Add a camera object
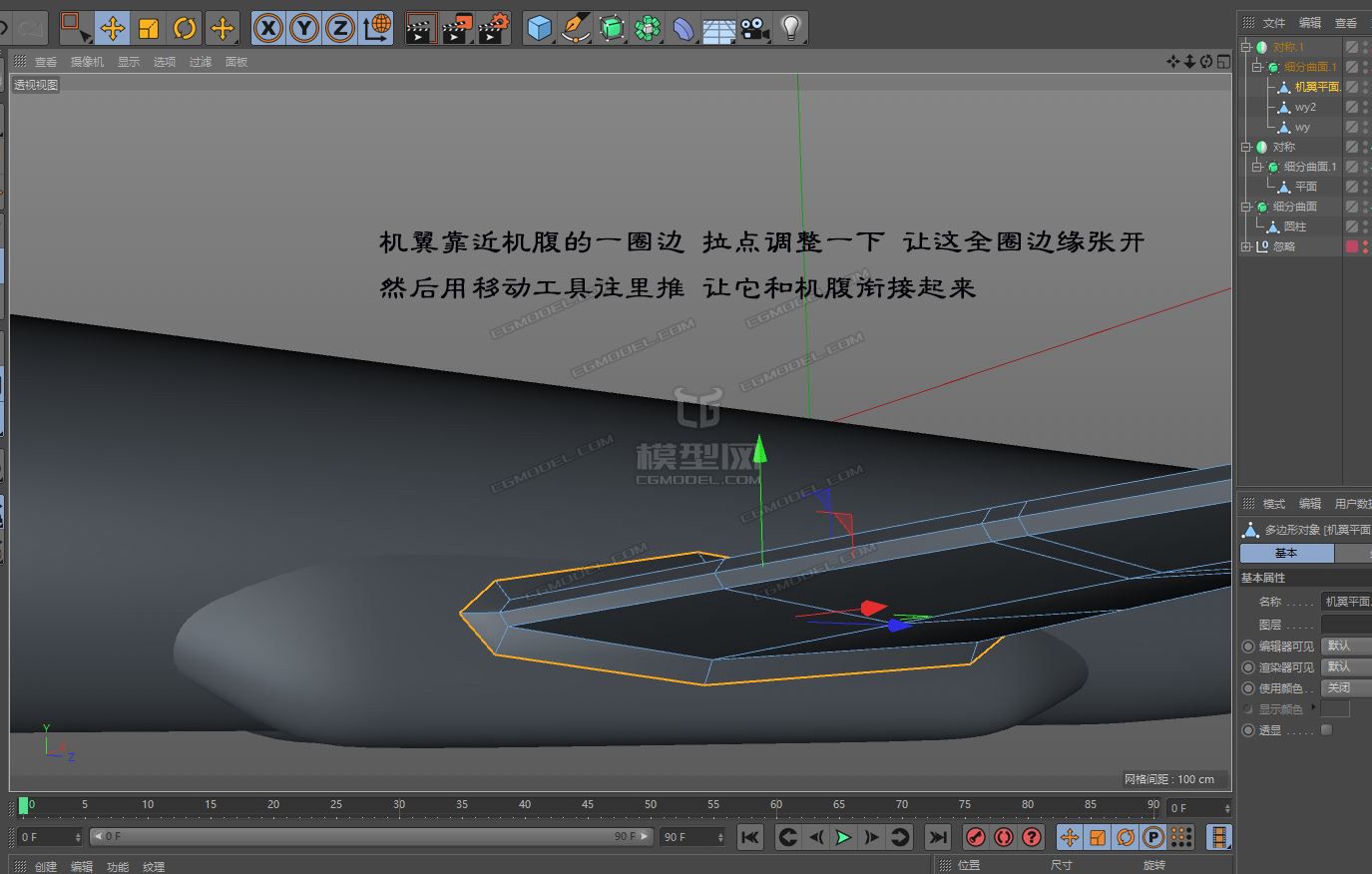Screen dimensions: 1372x874 click(x=755, y=28)
